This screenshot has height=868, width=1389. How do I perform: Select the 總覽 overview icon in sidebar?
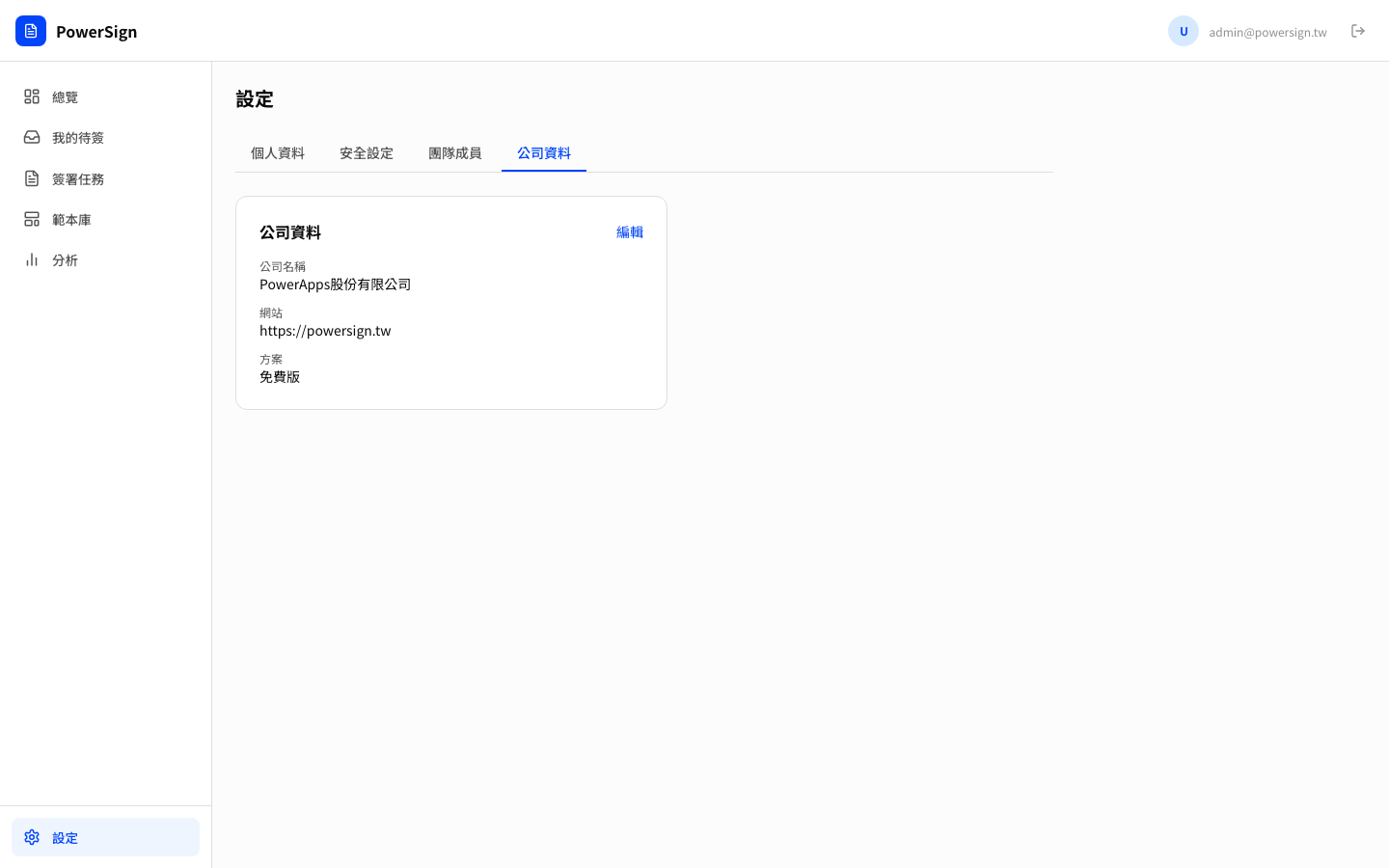(x=32, y=96)
